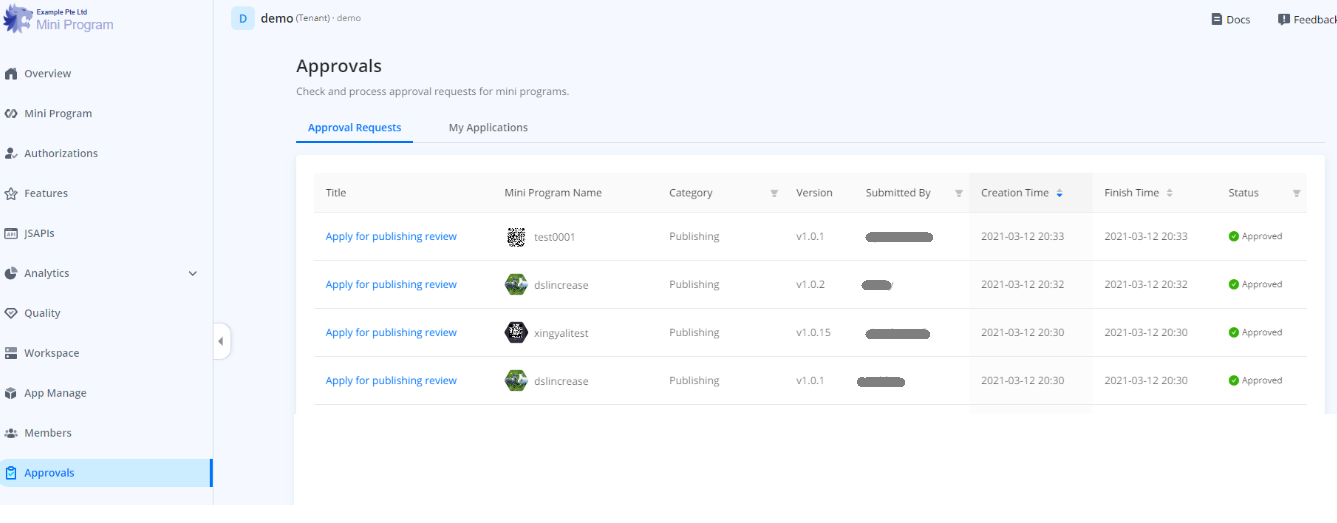Click the Quality diamond icon
Screen dimensions: 1337x523
coord(11,314)
